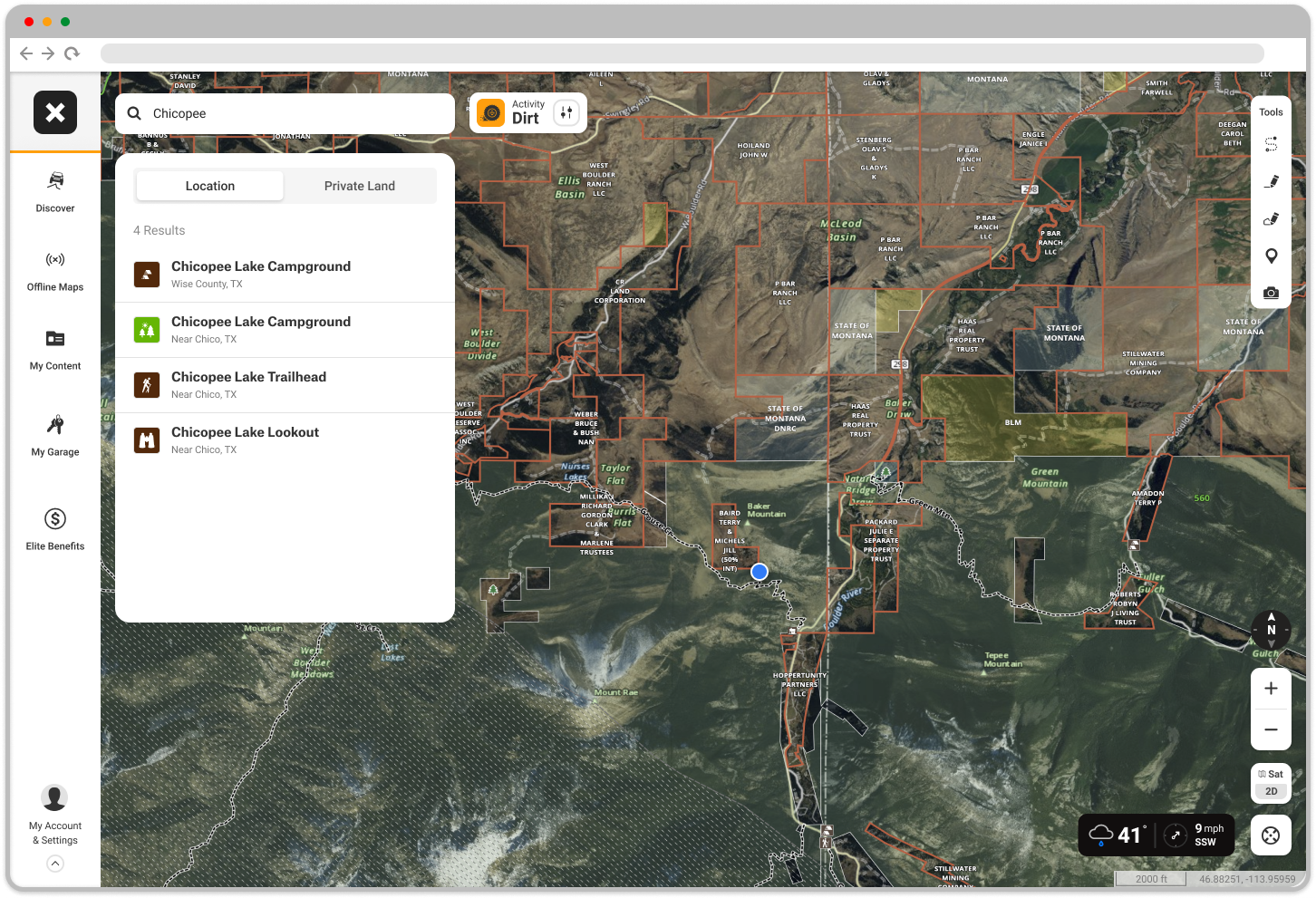Click the Hopfertunity Partners LLC parcel label

coord(799,684)
